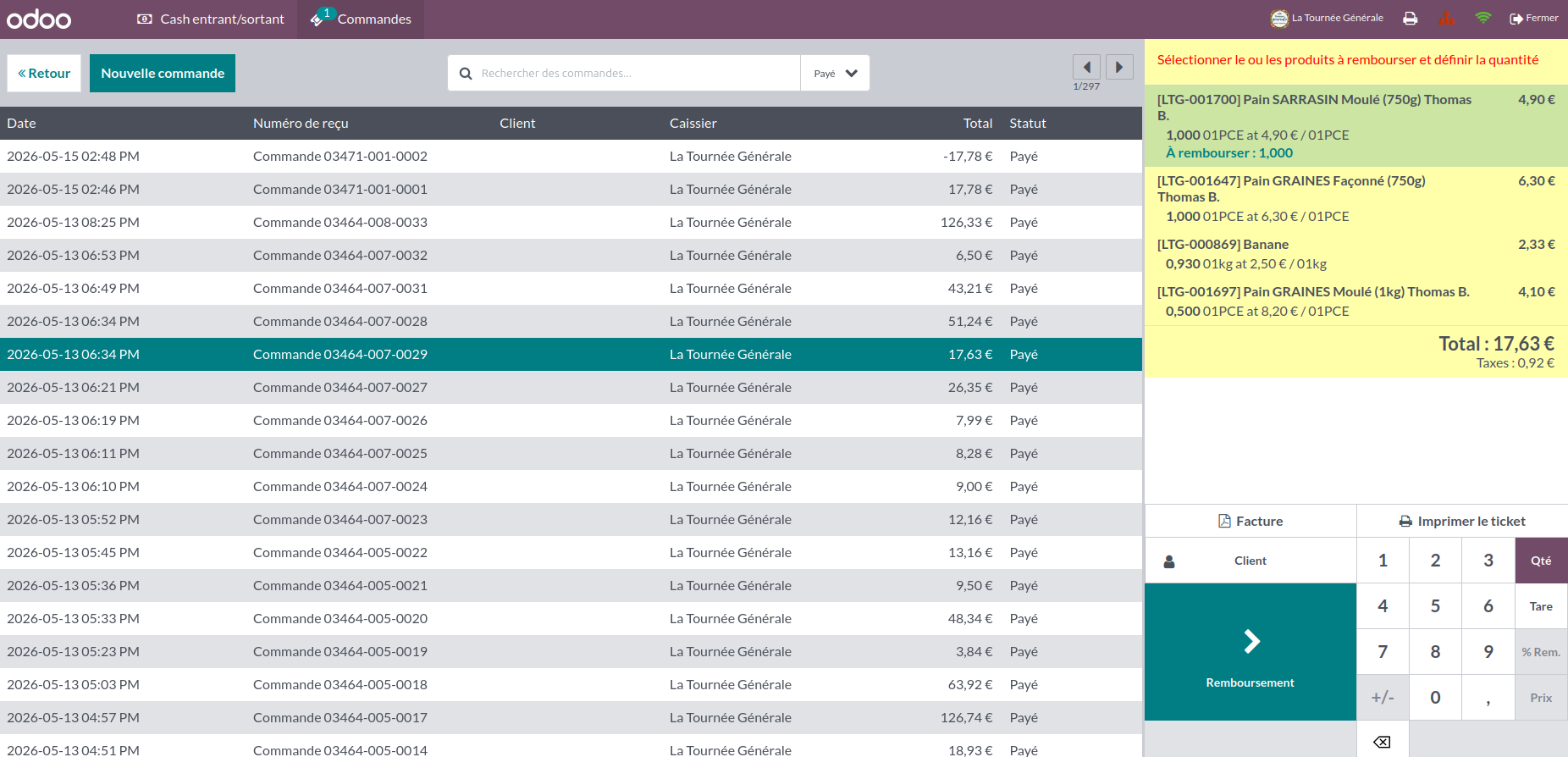Select order Commande 03464-007-0026

(x=571, y=421)
